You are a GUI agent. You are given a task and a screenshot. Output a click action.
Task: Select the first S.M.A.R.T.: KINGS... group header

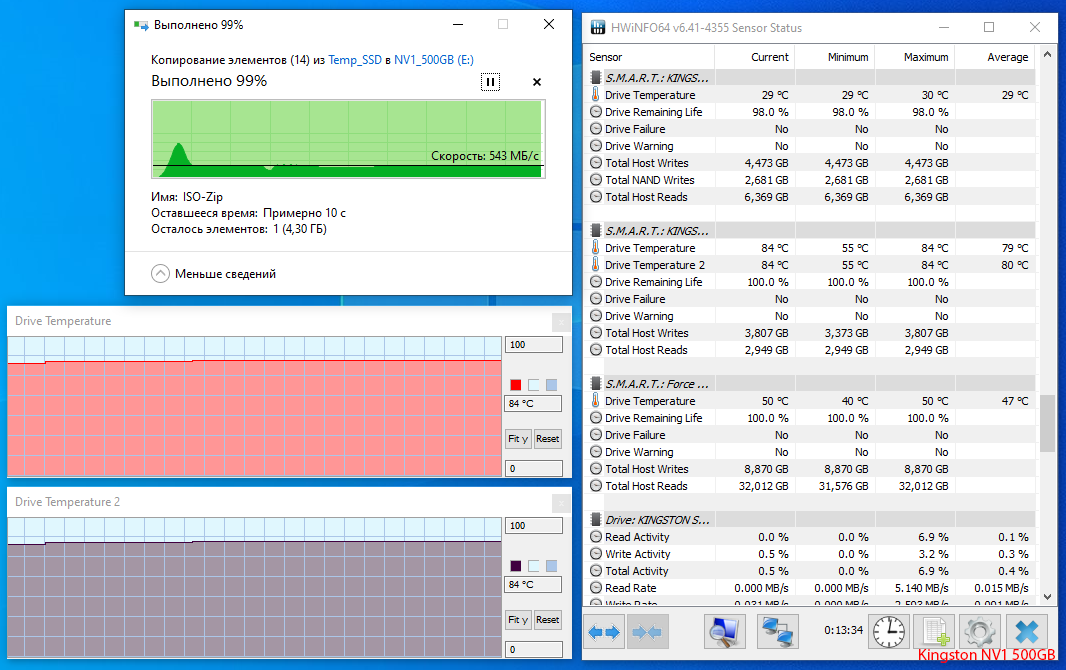pyautogui.click(x=810, y=78)
